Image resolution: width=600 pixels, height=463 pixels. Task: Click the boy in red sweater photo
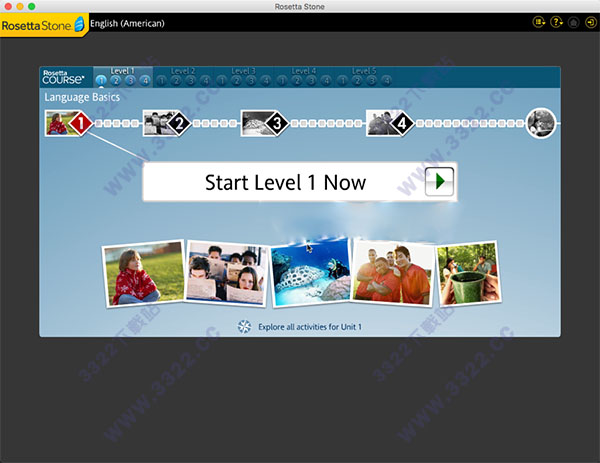click(143, 274)
